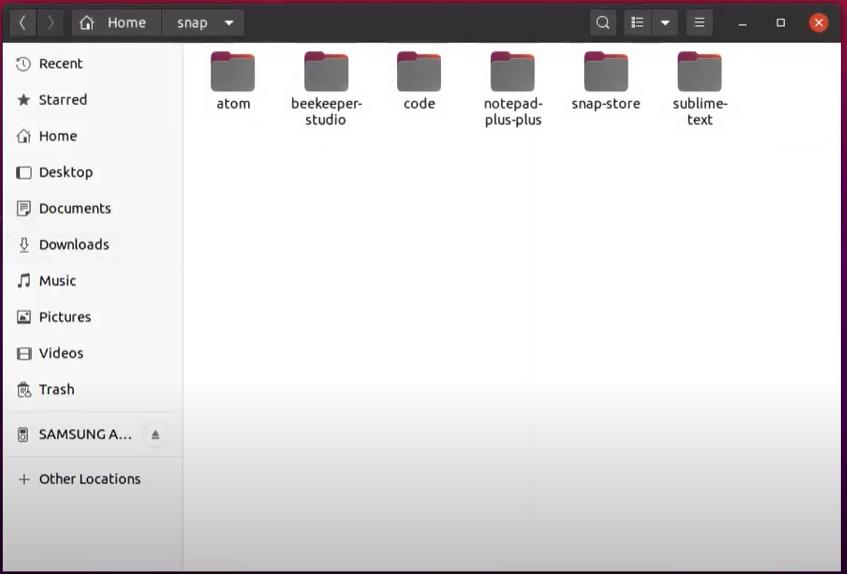Click the Pictures icon in the sidebar

(23, 317)
